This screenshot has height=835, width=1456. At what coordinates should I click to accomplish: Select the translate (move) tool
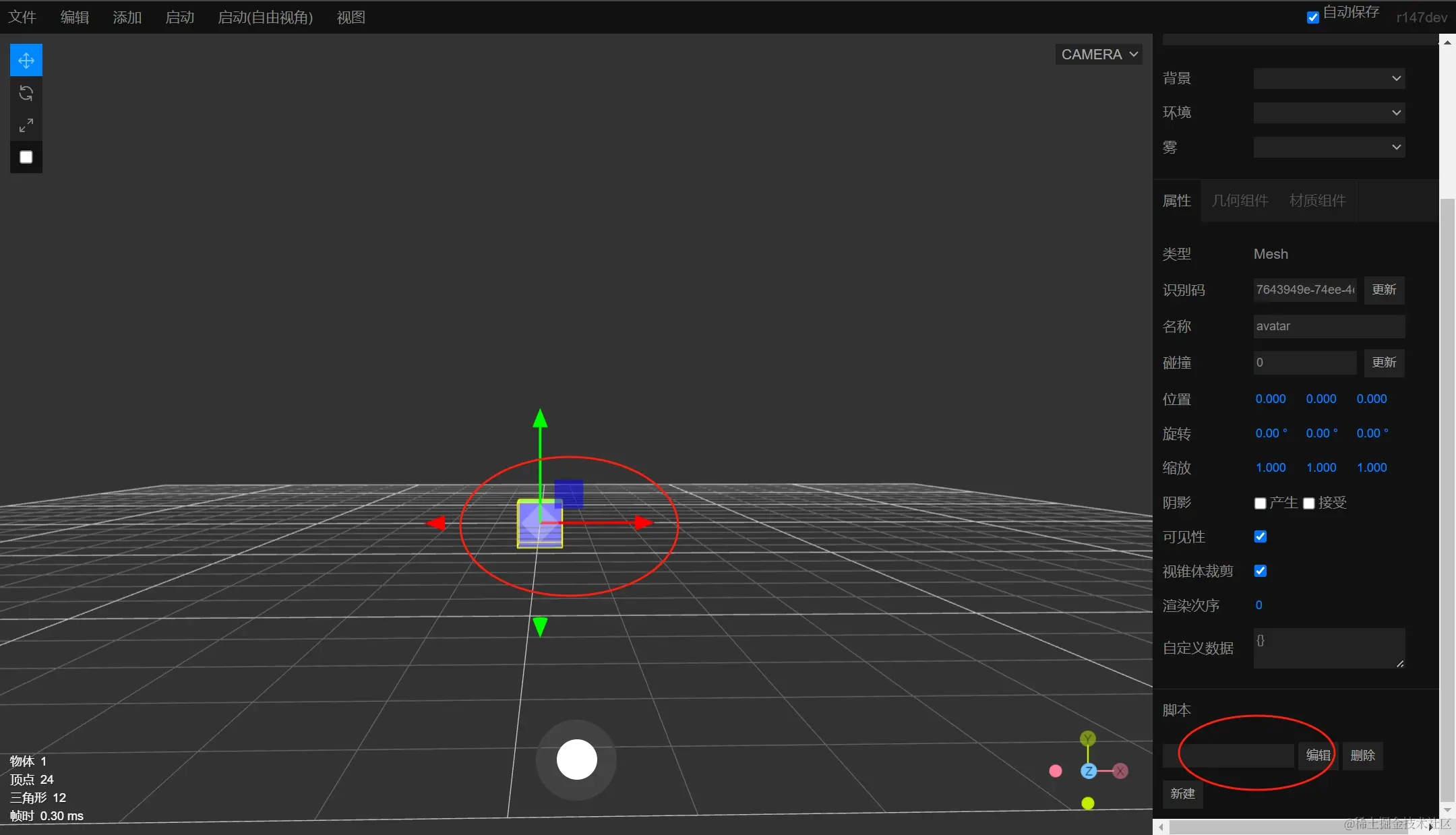pyautogui.click(x=26, y=61)
